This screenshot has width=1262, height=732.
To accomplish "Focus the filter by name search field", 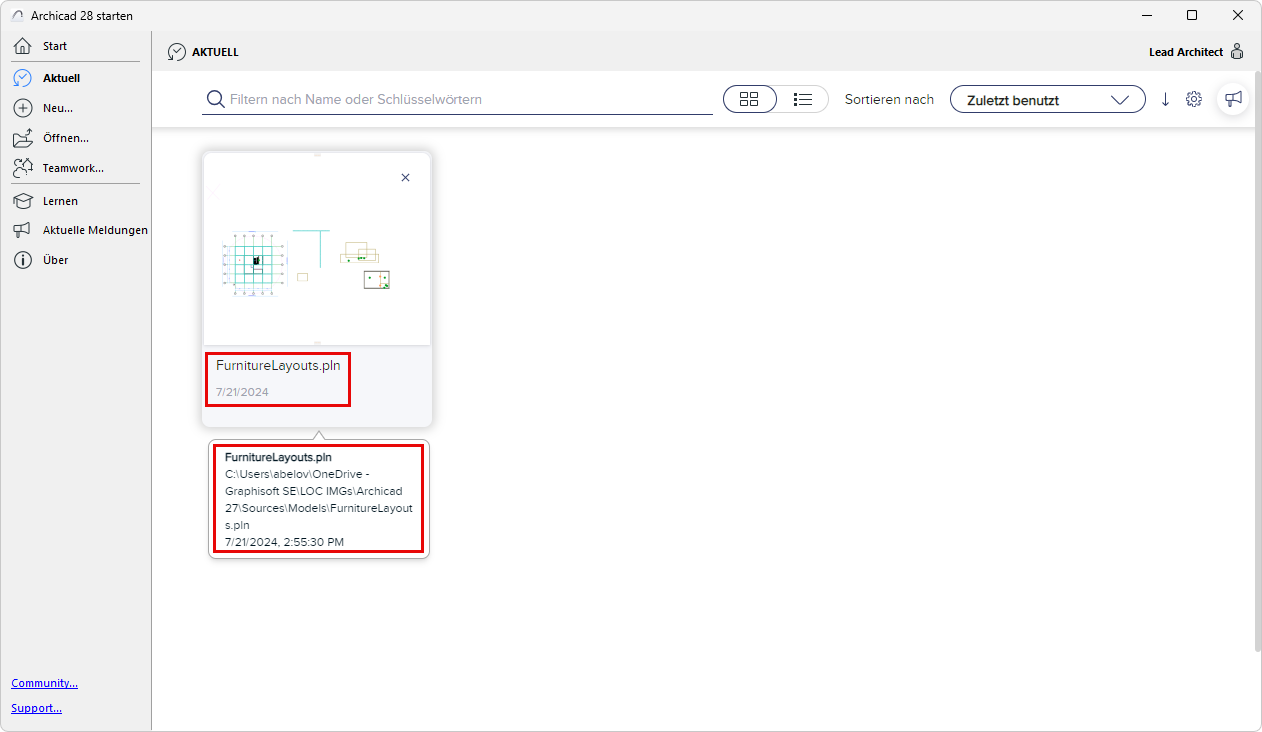I will [x=457, y=99].
